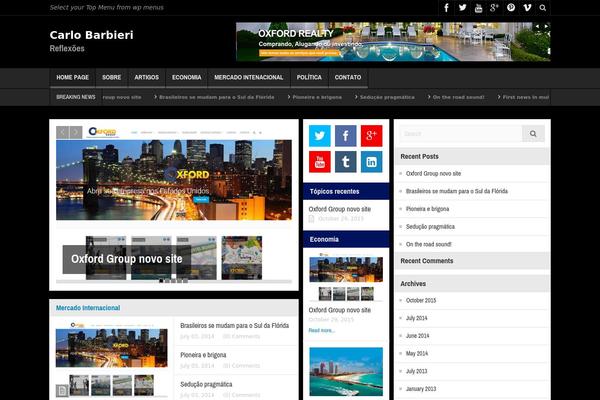Open breaking news 'On the road sound!'
Image resolution: width=600 pixels, height=400 pixels.
458,97
